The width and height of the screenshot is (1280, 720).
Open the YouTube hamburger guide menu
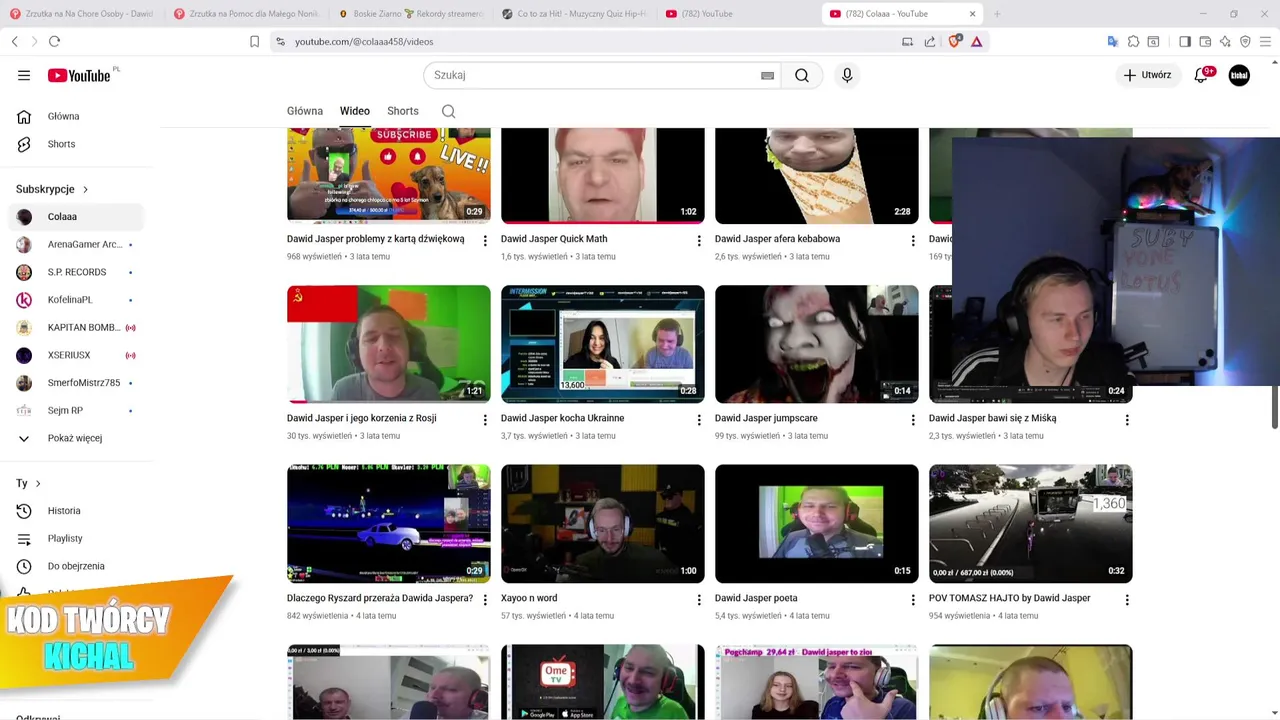(x=24, y=75)
